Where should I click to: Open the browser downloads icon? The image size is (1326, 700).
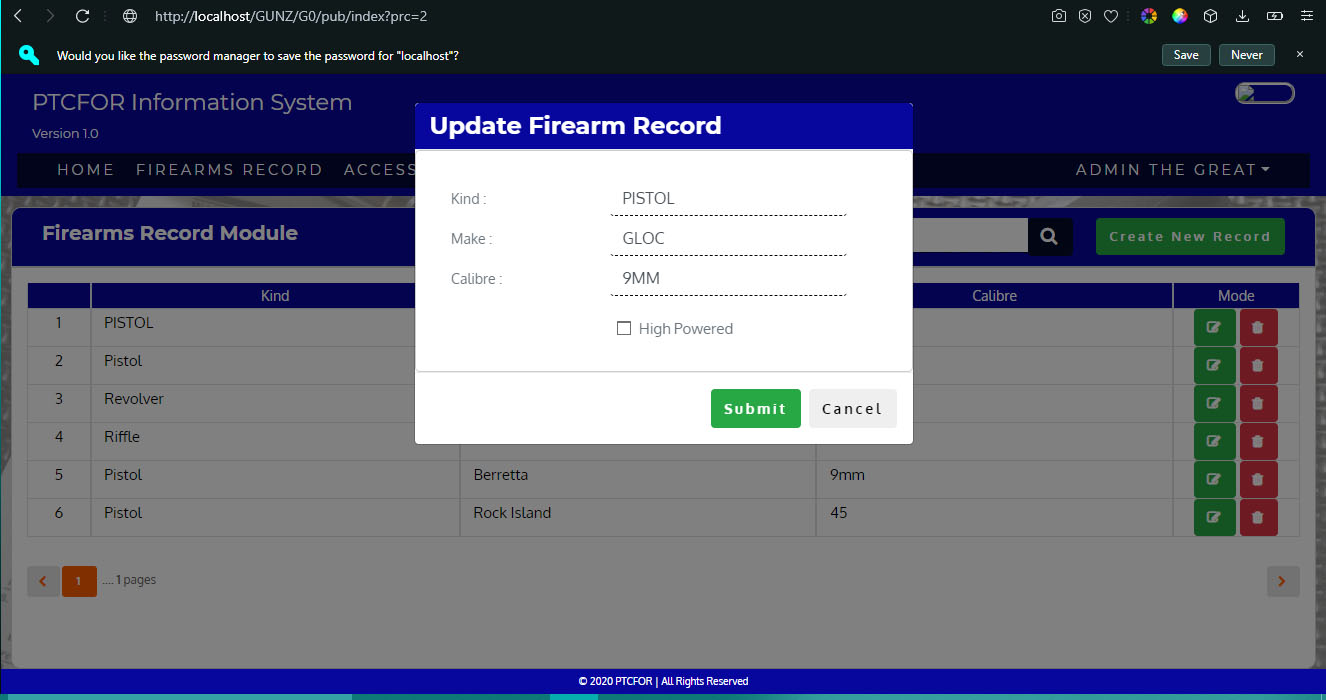point(1242,16)
